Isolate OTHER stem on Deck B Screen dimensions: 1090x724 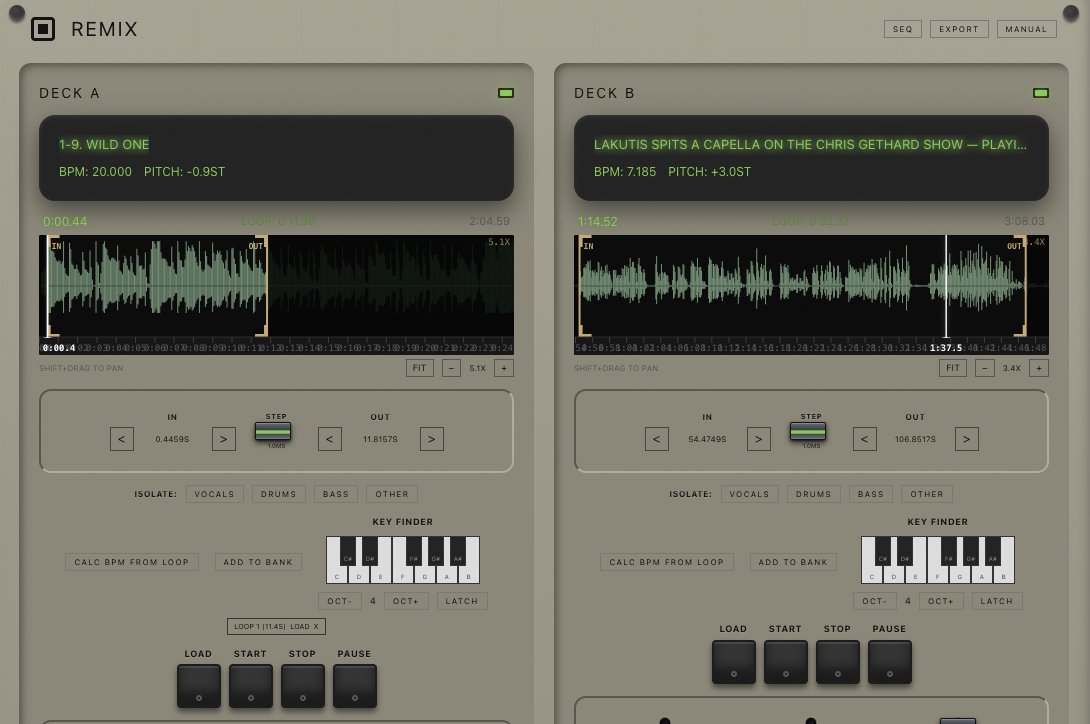(927, 494)
